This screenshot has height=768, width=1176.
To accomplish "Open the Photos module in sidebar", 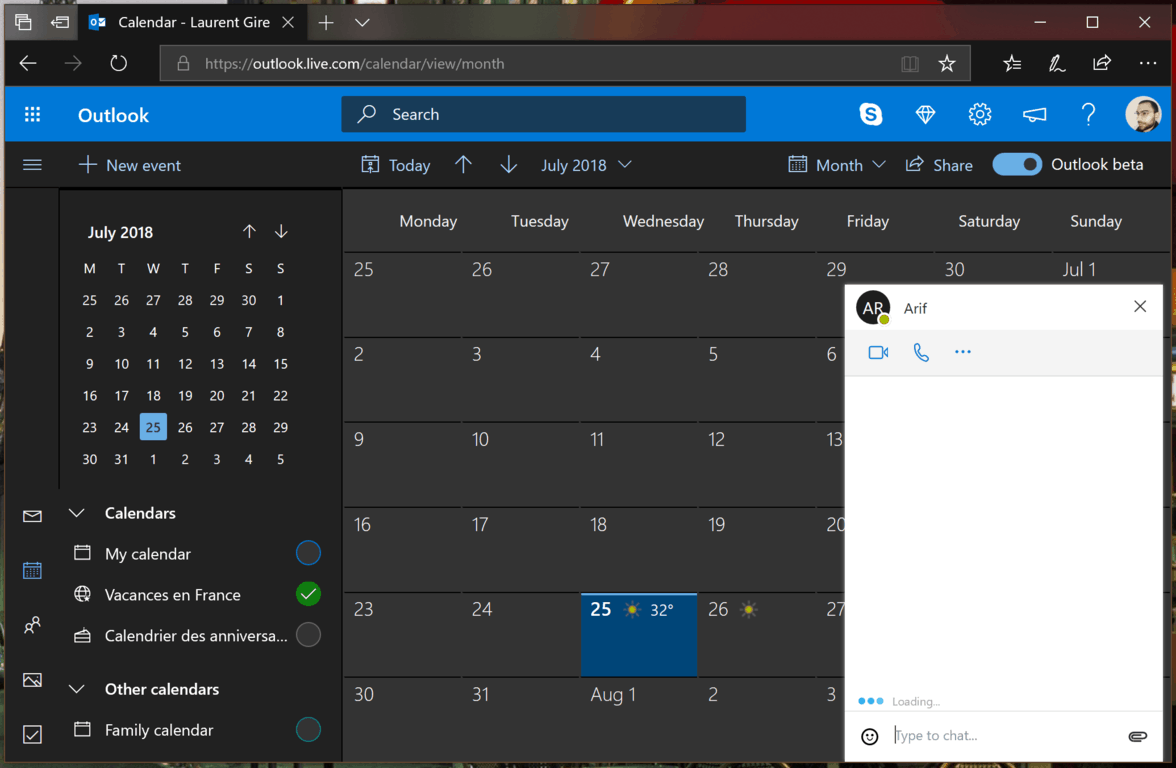I will click(32, 680).
